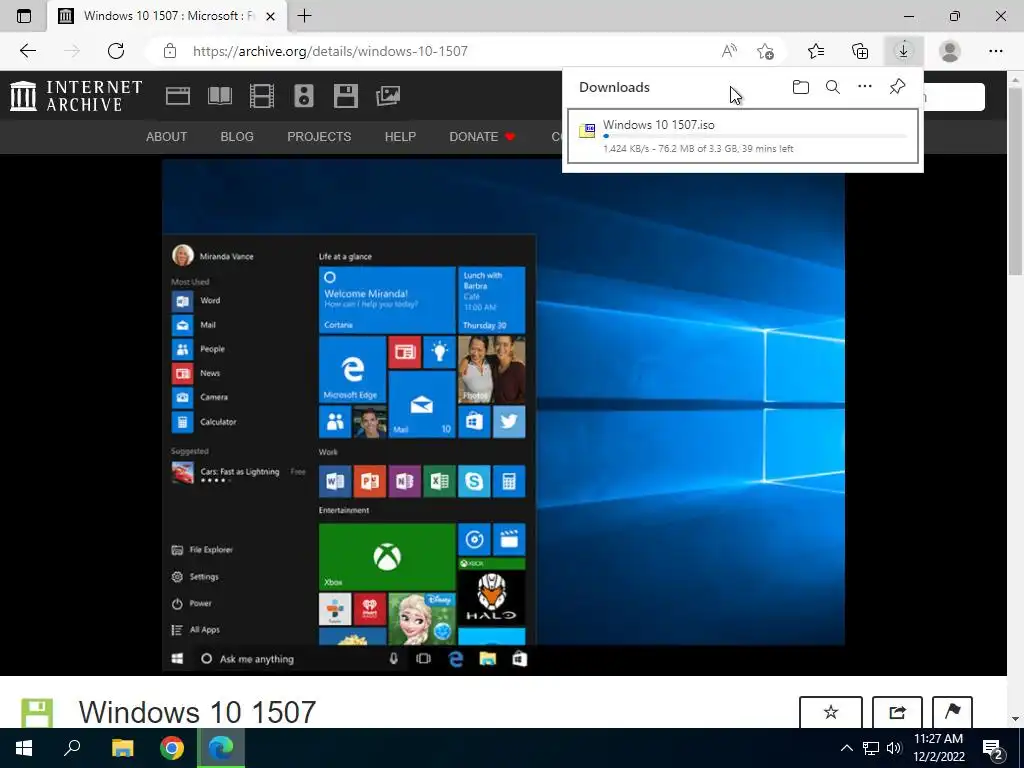Screen dimensions: 1024x768
Task: Open File Explorer from taskbar
Action: click(122, 748)
